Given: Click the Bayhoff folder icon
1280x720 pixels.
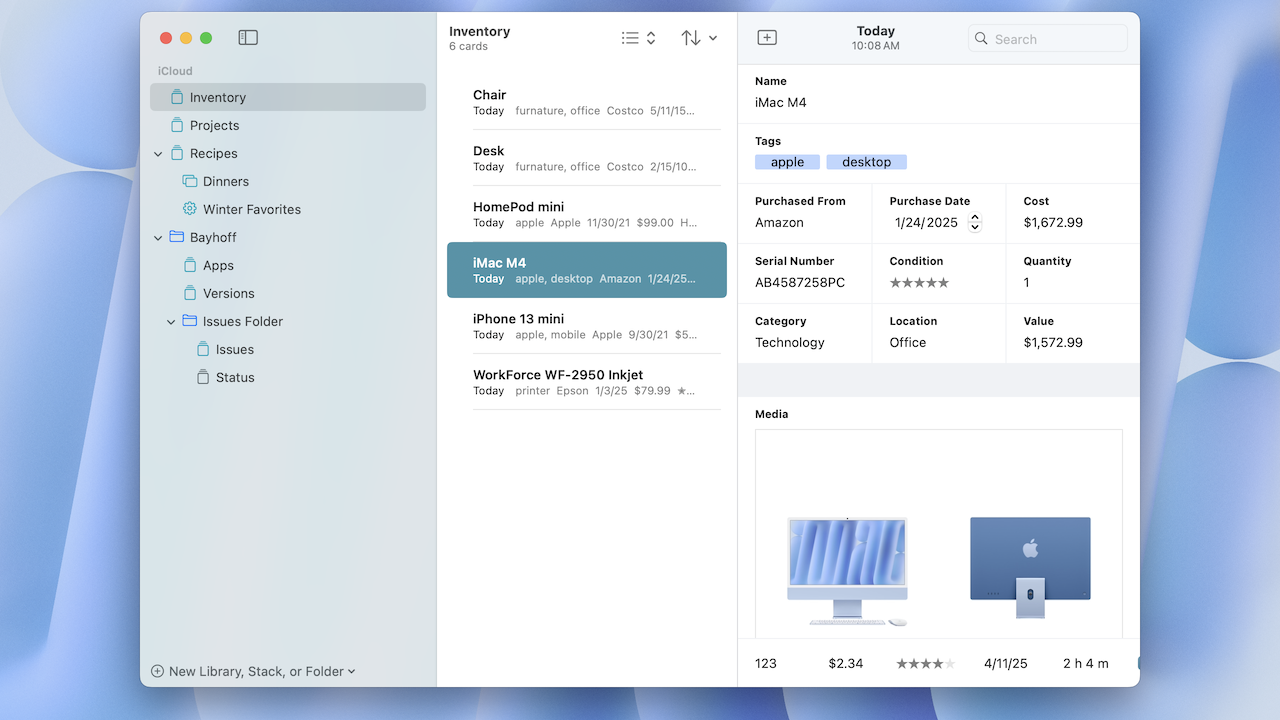Looking at the screenshot, I should coord(177,237).
